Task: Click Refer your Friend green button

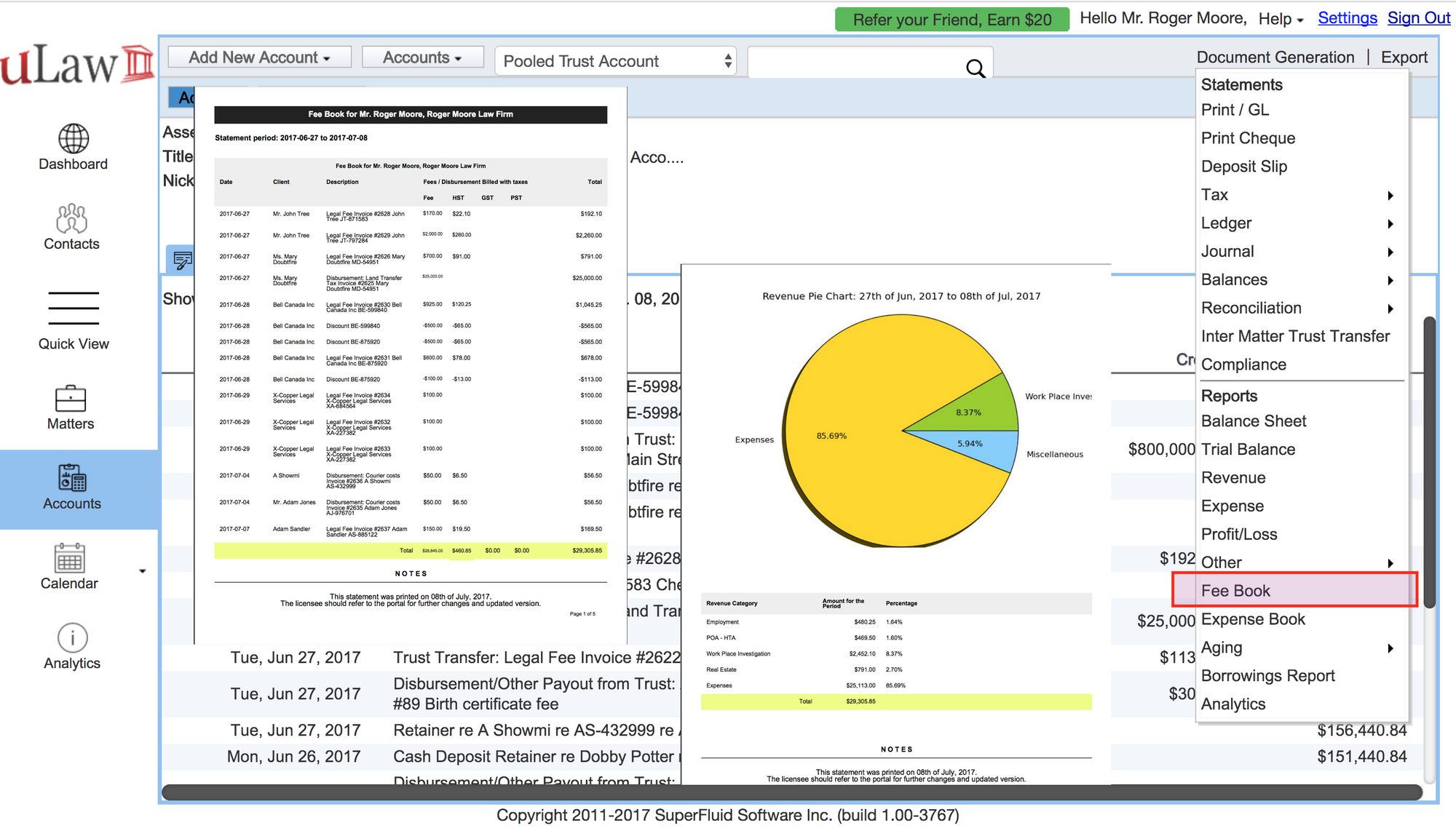Action: click(951, 20)
